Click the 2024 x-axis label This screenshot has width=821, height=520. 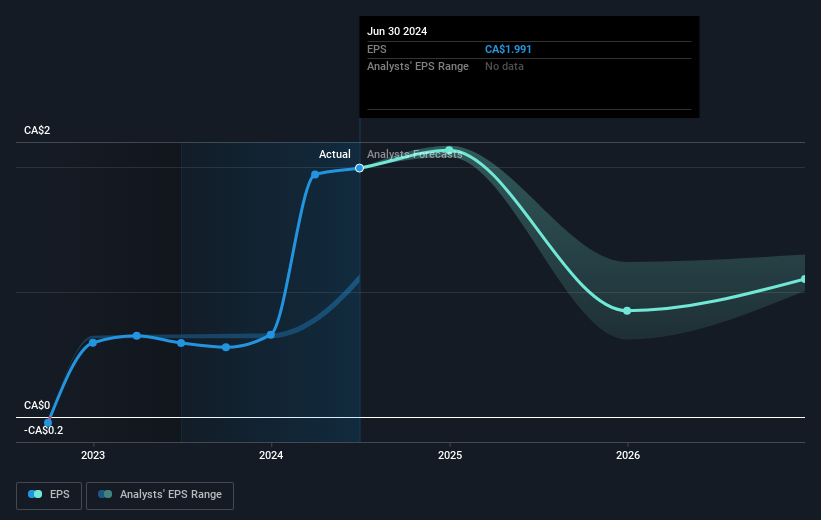click(x=271, y=455)
